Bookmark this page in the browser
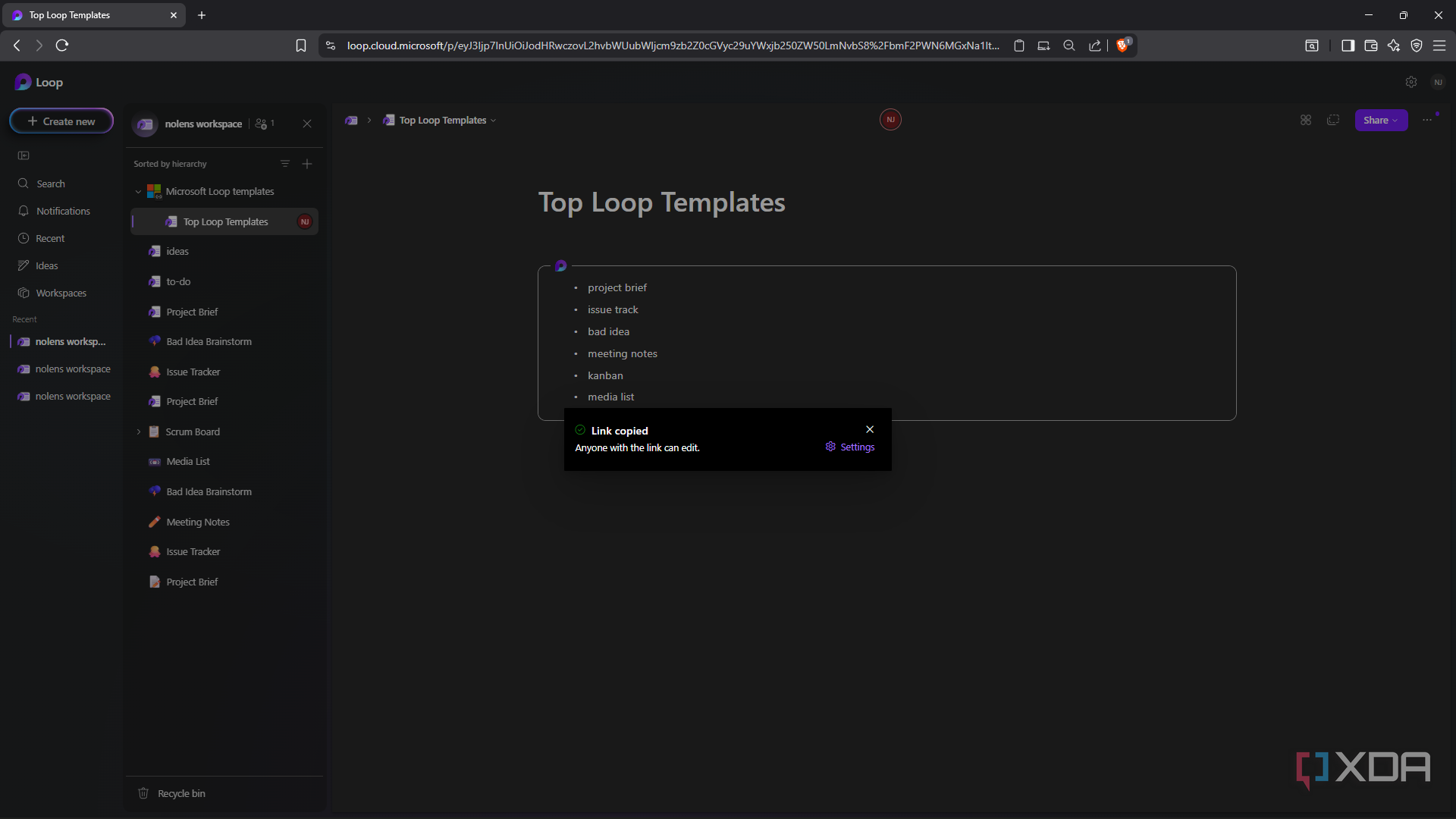Screen dimensions: 1456x819 [301, 45]
